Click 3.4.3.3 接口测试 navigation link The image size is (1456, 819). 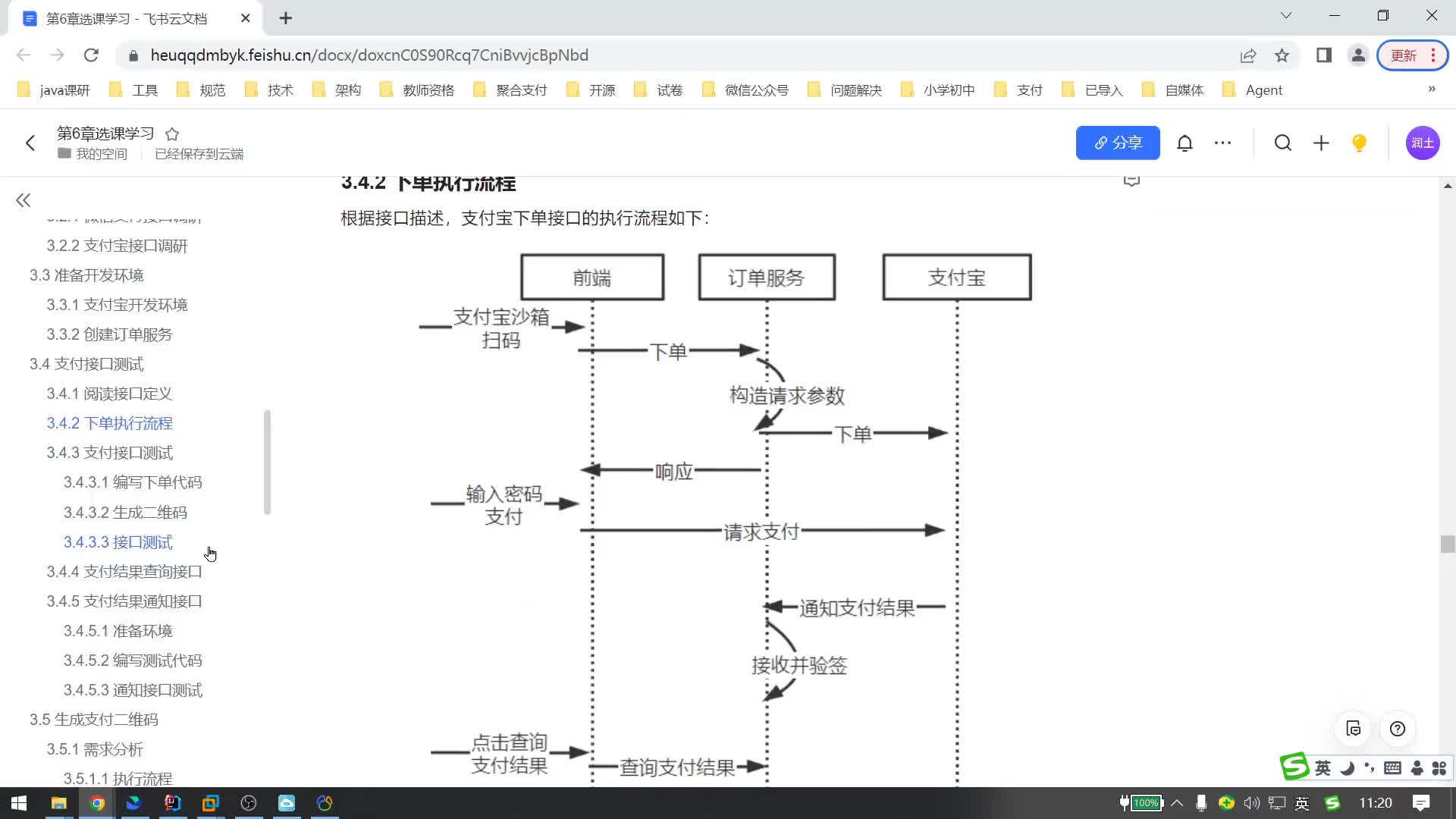click(118, 544)
